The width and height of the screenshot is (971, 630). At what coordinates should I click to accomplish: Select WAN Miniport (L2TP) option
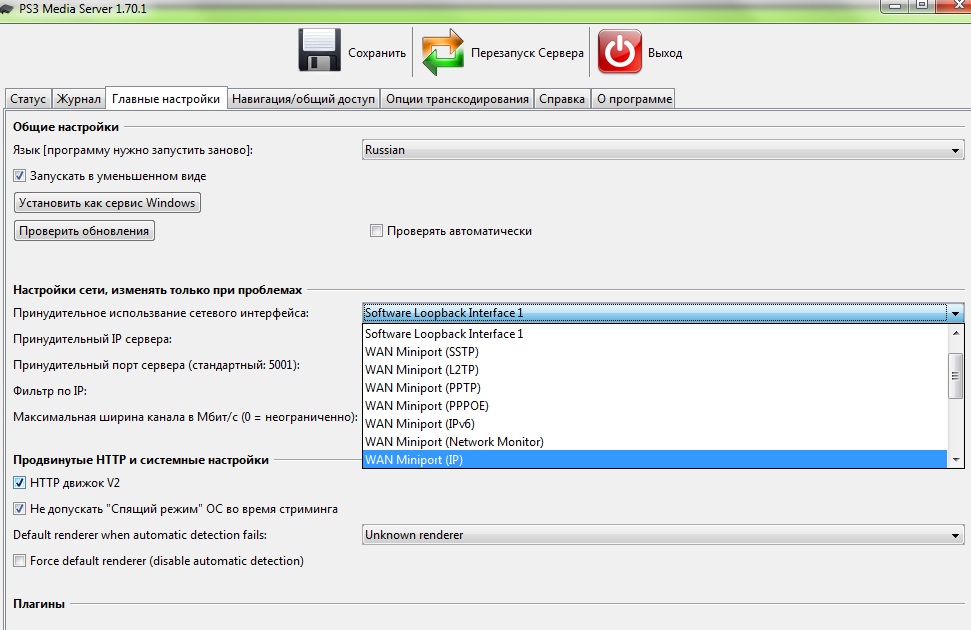point(655,370)
